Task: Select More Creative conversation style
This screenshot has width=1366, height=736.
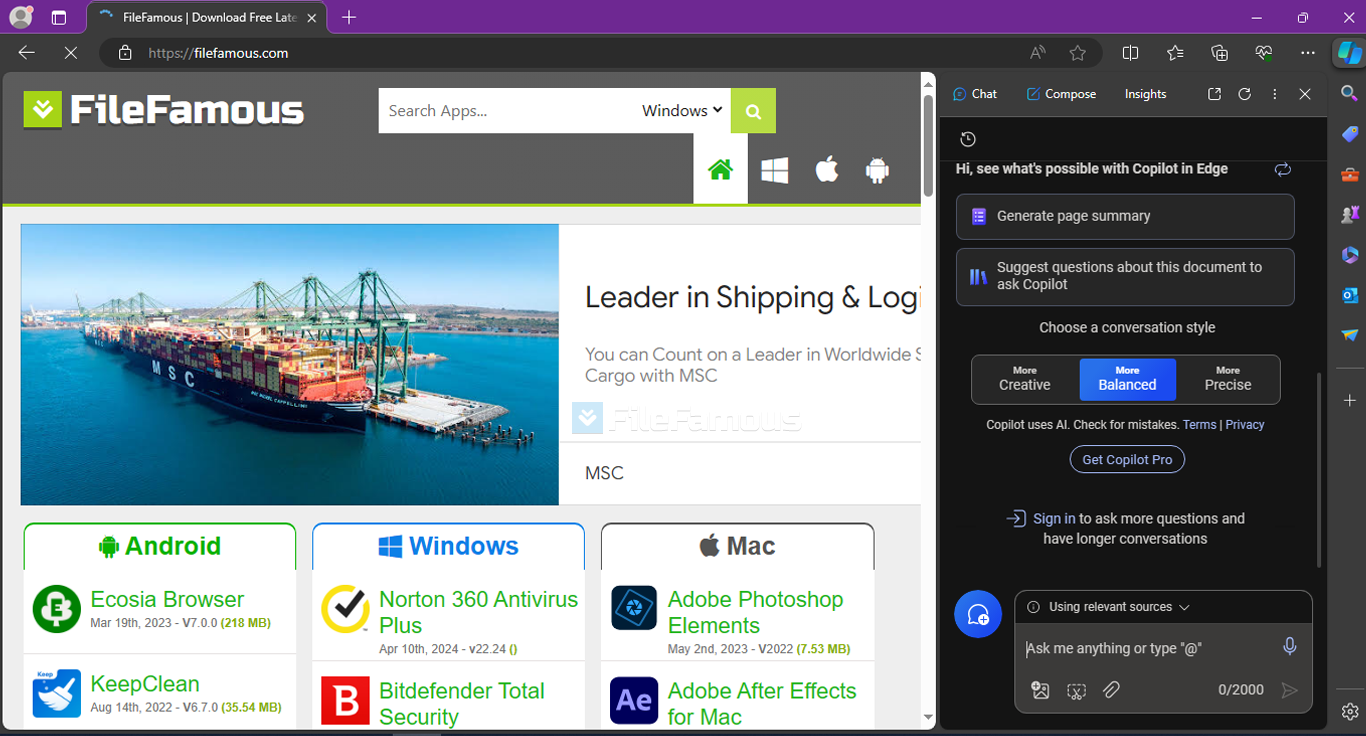Action: [x=1025, y=379]
